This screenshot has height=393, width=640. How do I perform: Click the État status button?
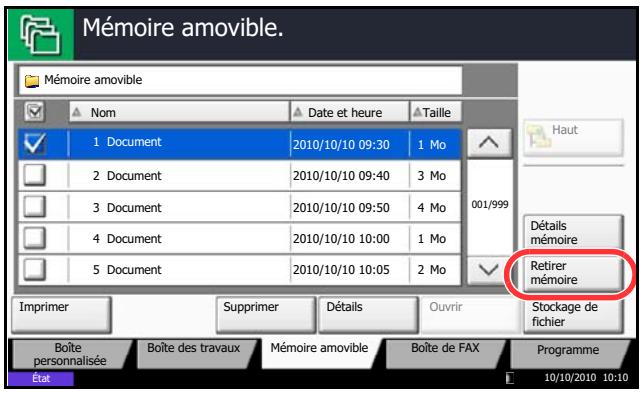click(x=41, y=378)
